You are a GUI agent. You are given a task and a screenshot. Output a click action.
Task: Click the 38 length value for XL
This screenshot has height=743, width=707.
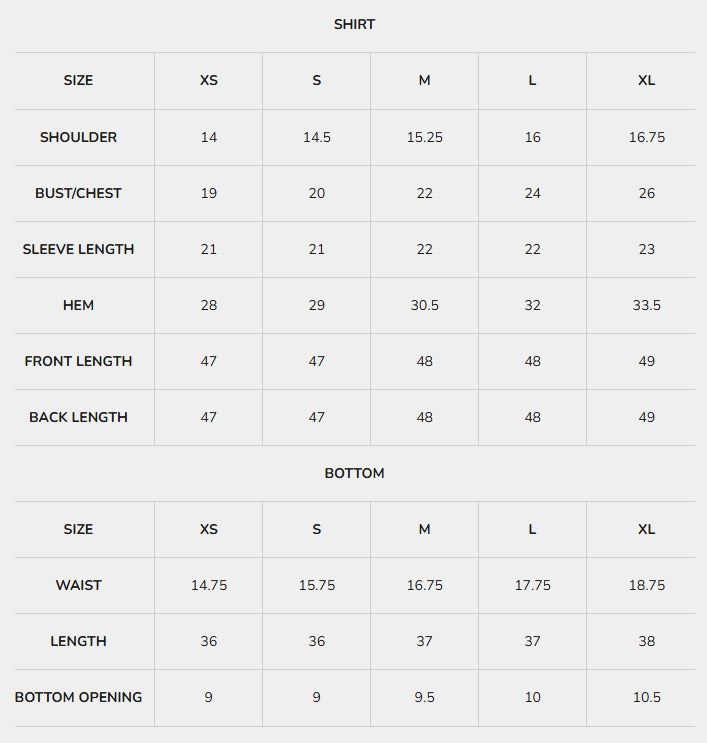[646, 641]
